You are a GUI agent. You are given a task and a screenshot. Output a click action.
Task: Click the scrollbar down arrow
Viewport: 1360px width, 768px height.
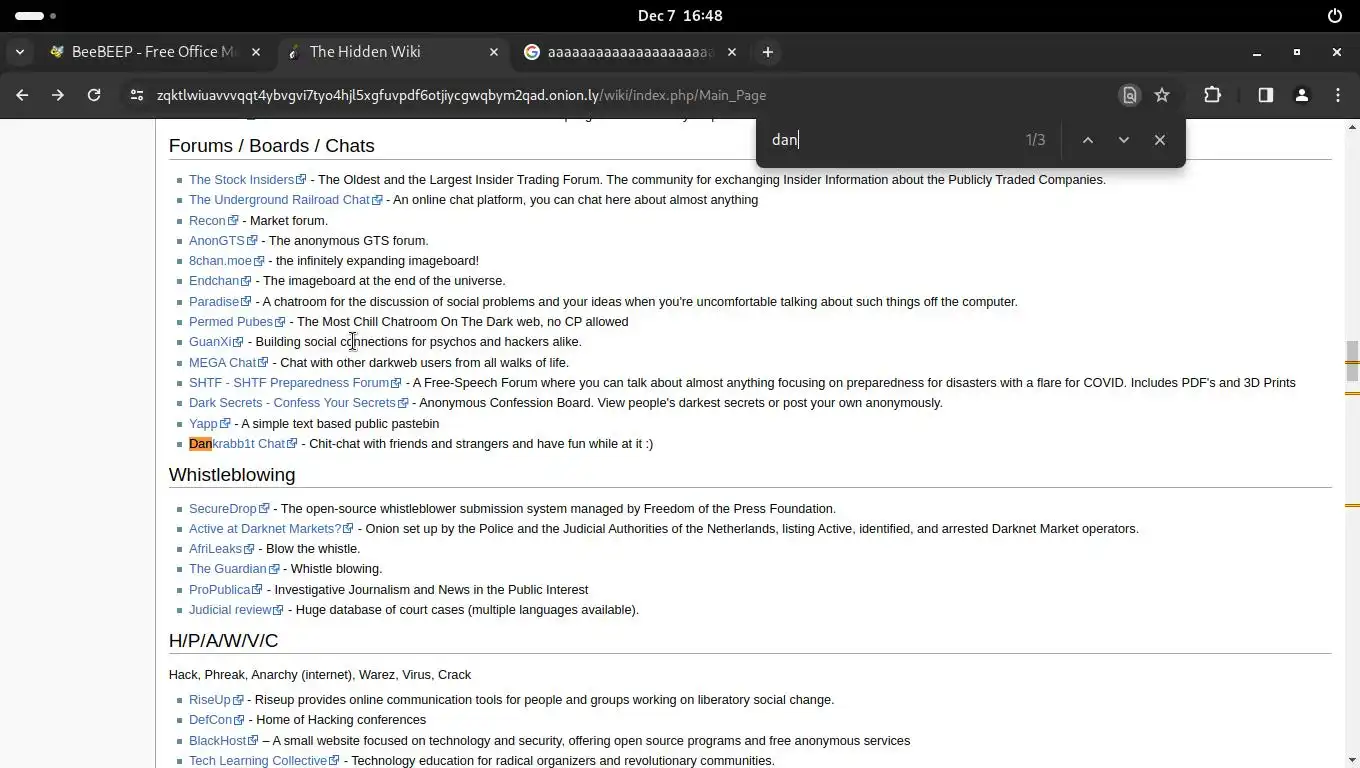[1352, 760]
